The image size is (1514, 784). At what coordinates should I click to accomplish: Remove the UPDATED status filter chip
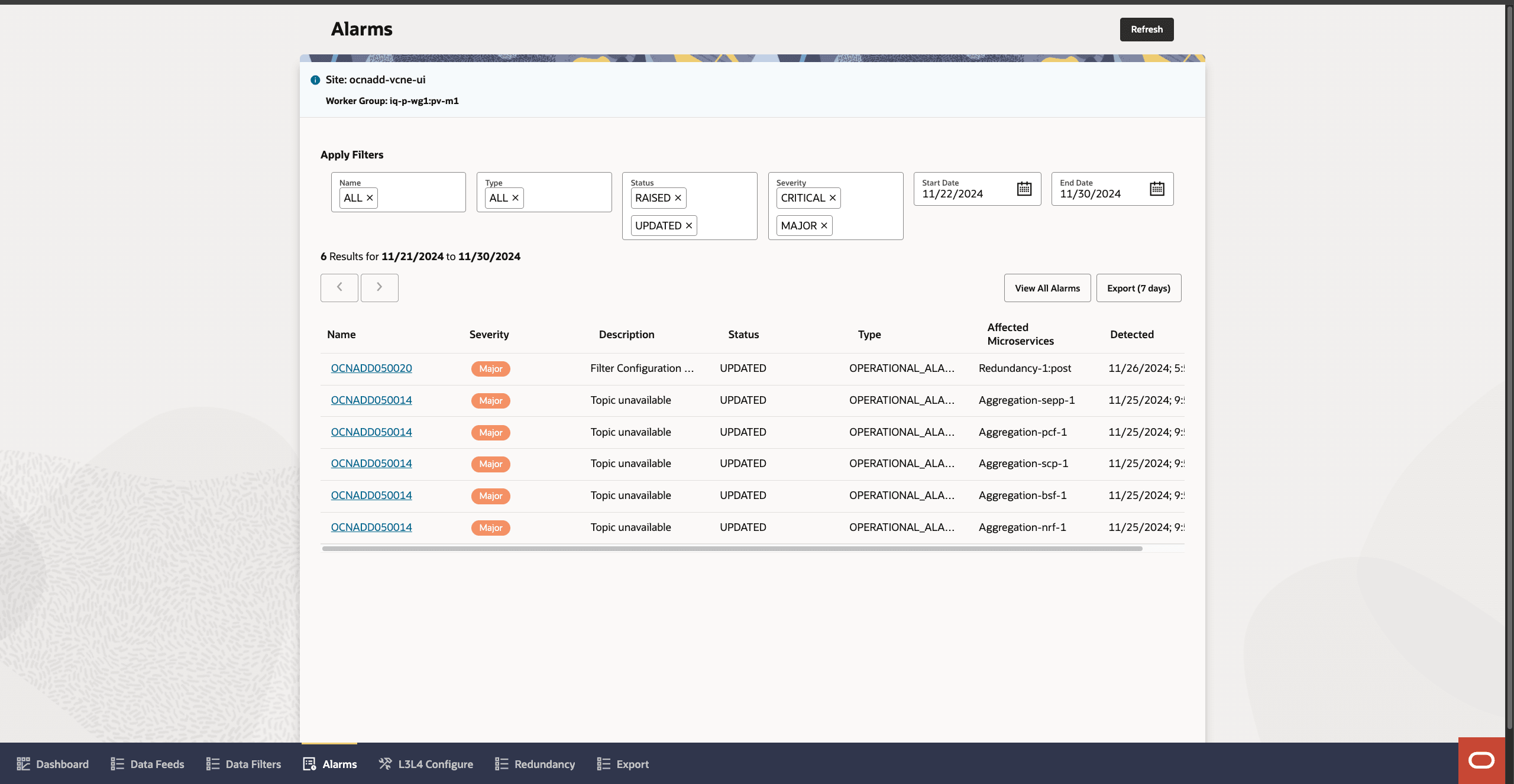[689, 226]
